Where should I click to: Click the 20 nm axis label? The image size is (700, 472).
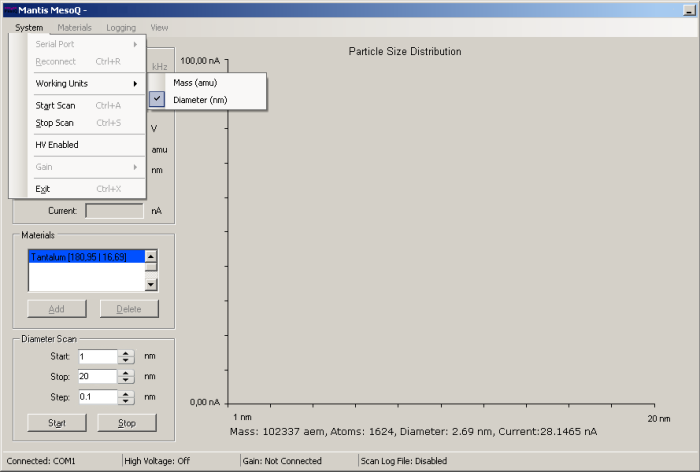(x=659, y=419)
